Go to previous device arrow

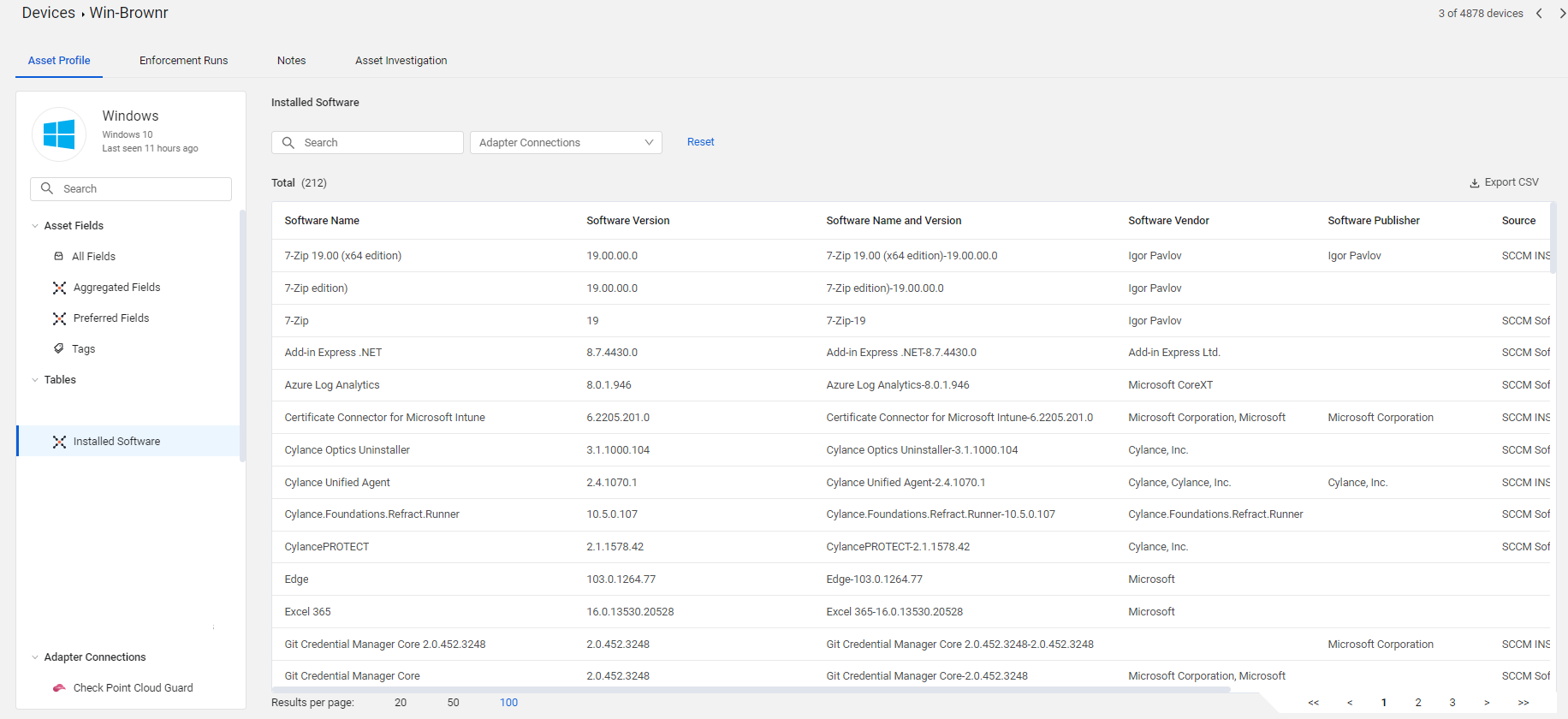(1539, 13)
